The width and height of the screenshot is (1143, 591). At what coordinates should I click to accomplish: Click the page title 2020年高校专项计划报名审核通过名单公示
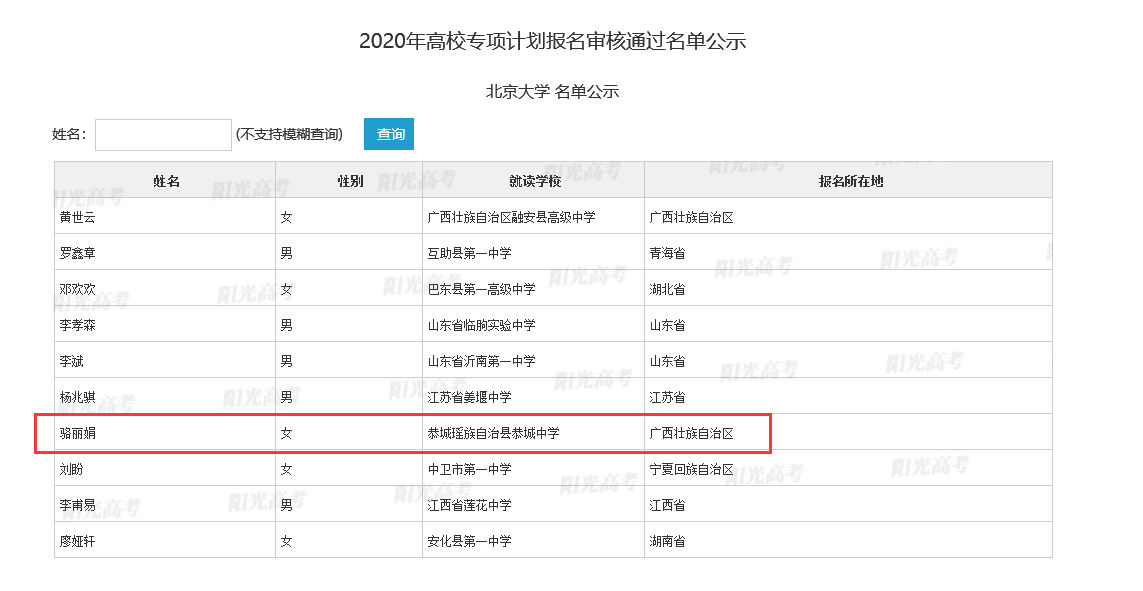553,41
